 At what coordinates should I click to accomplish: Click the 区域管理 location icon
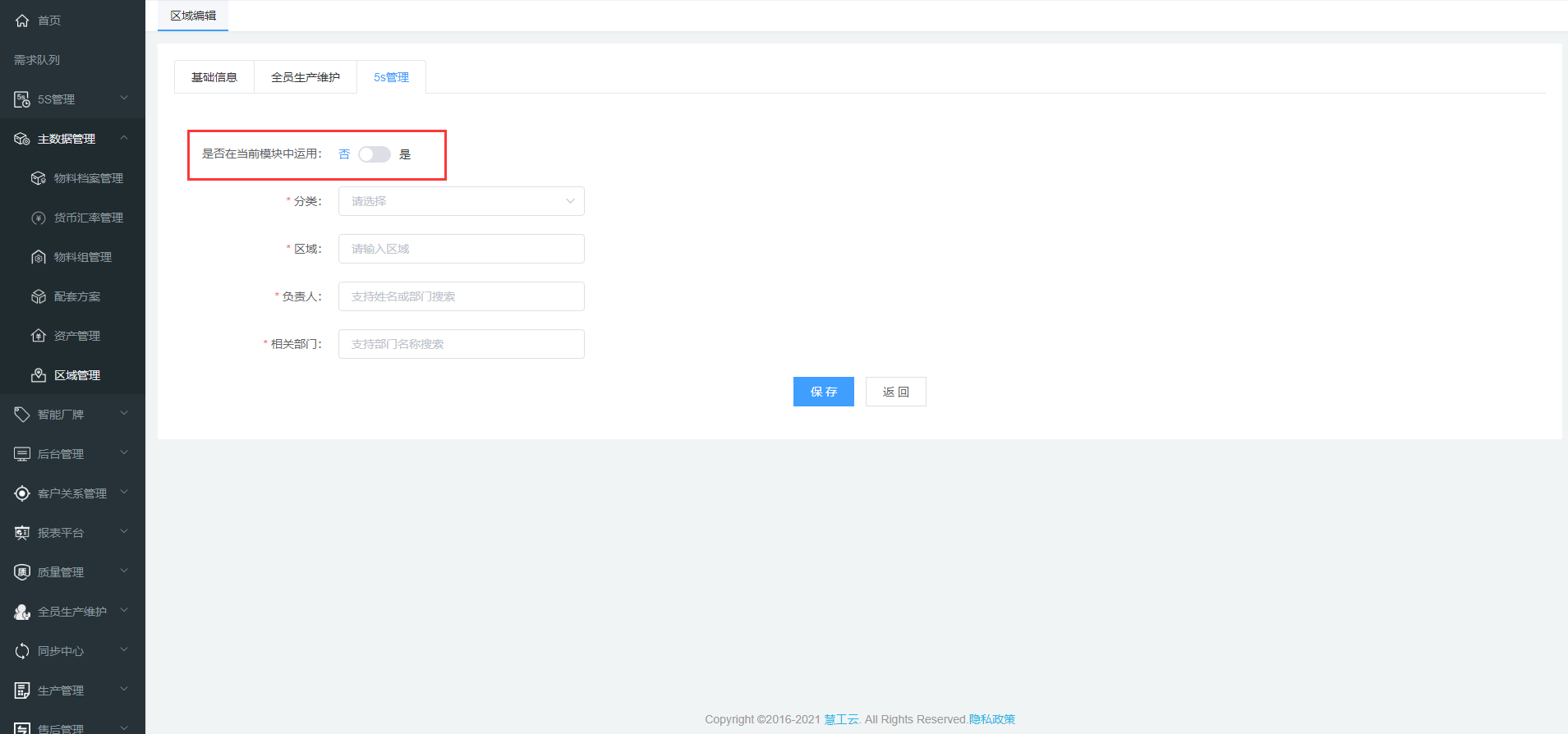click(x=39, y=375)
